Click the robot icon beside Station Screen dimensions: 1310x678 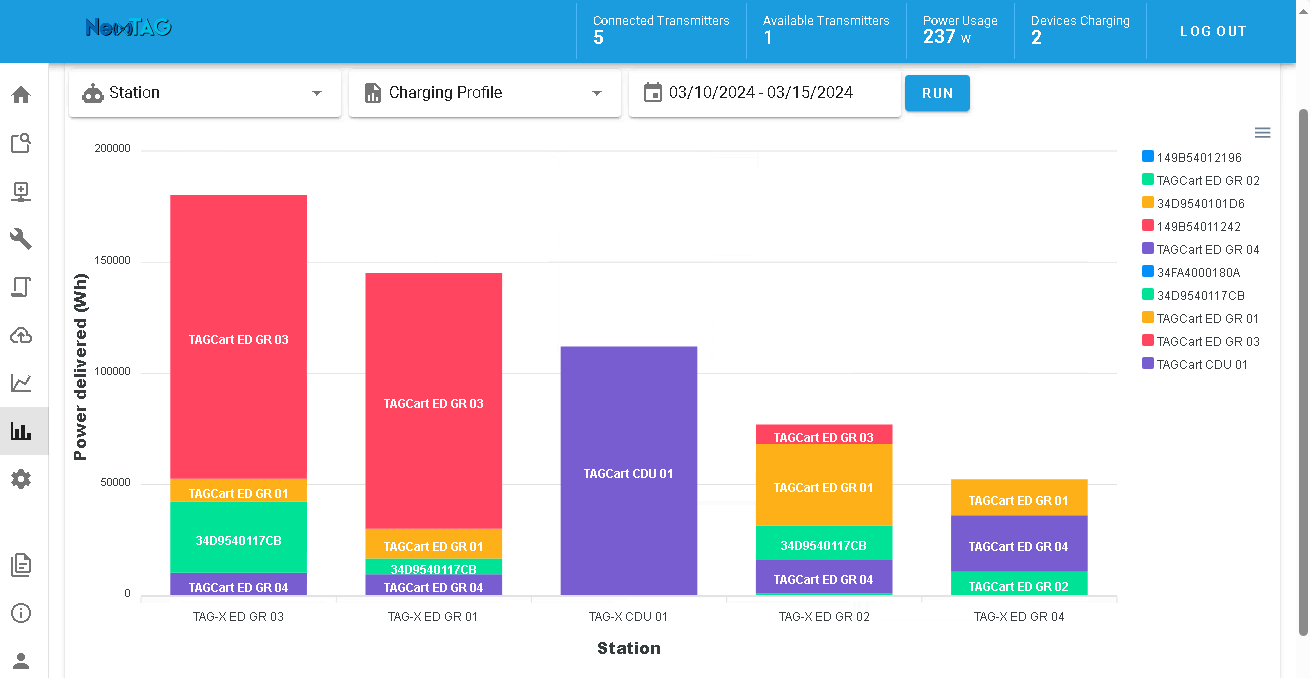[93, 93]
